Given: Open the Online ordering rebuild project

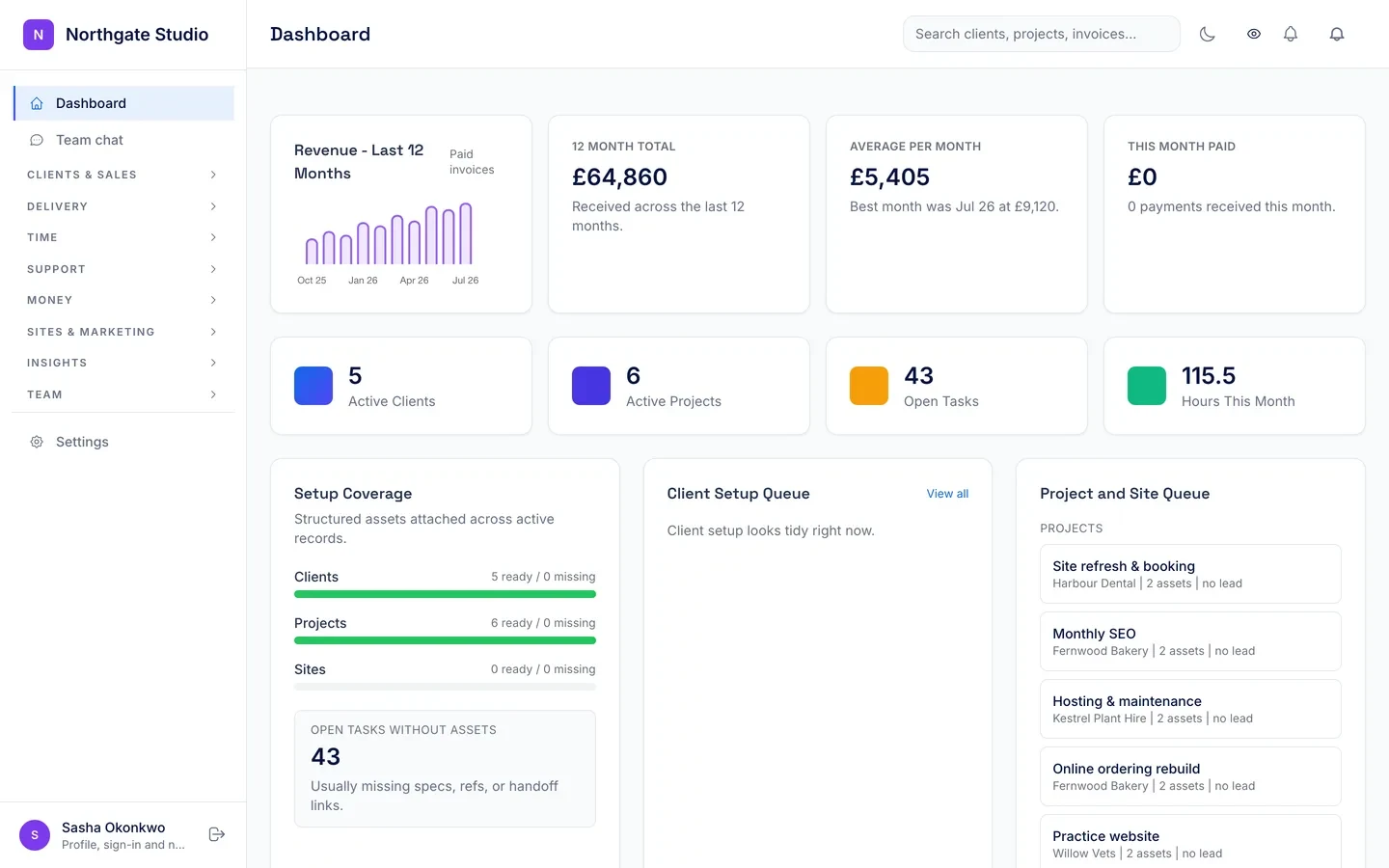Looking at the screenshot, I should (1190, 776).
